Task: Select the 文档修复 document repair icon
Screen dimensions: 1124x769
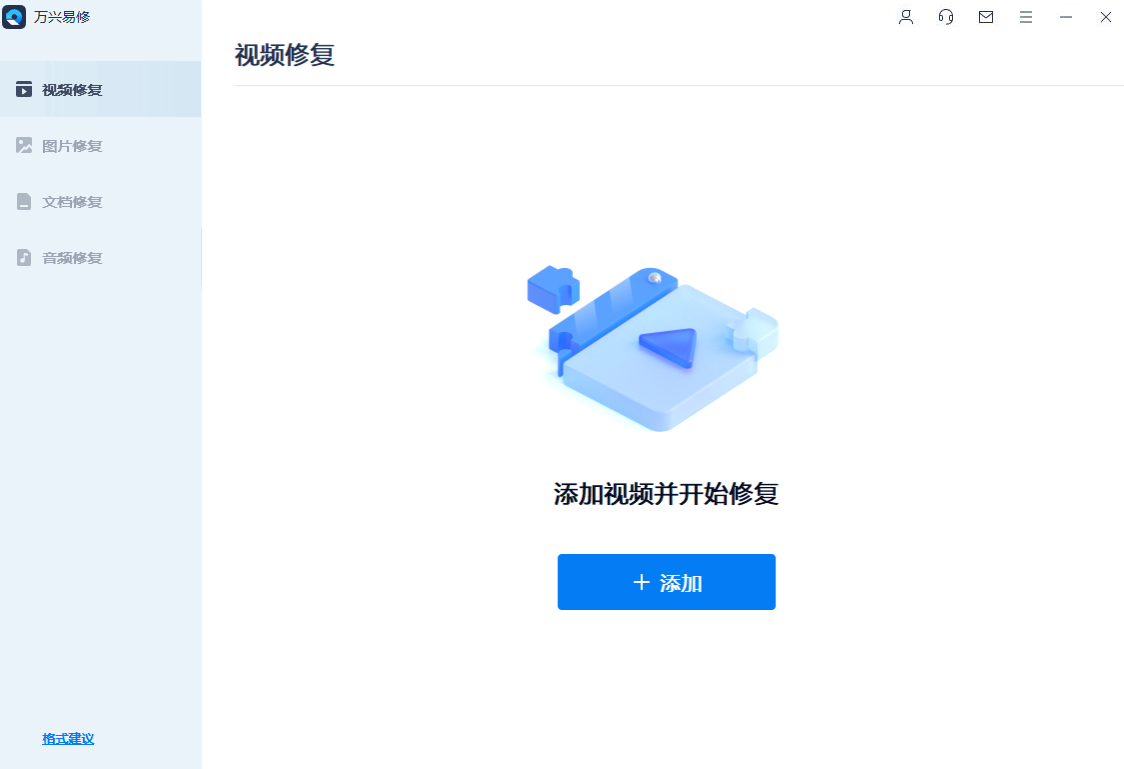Action: pos(25,201)
